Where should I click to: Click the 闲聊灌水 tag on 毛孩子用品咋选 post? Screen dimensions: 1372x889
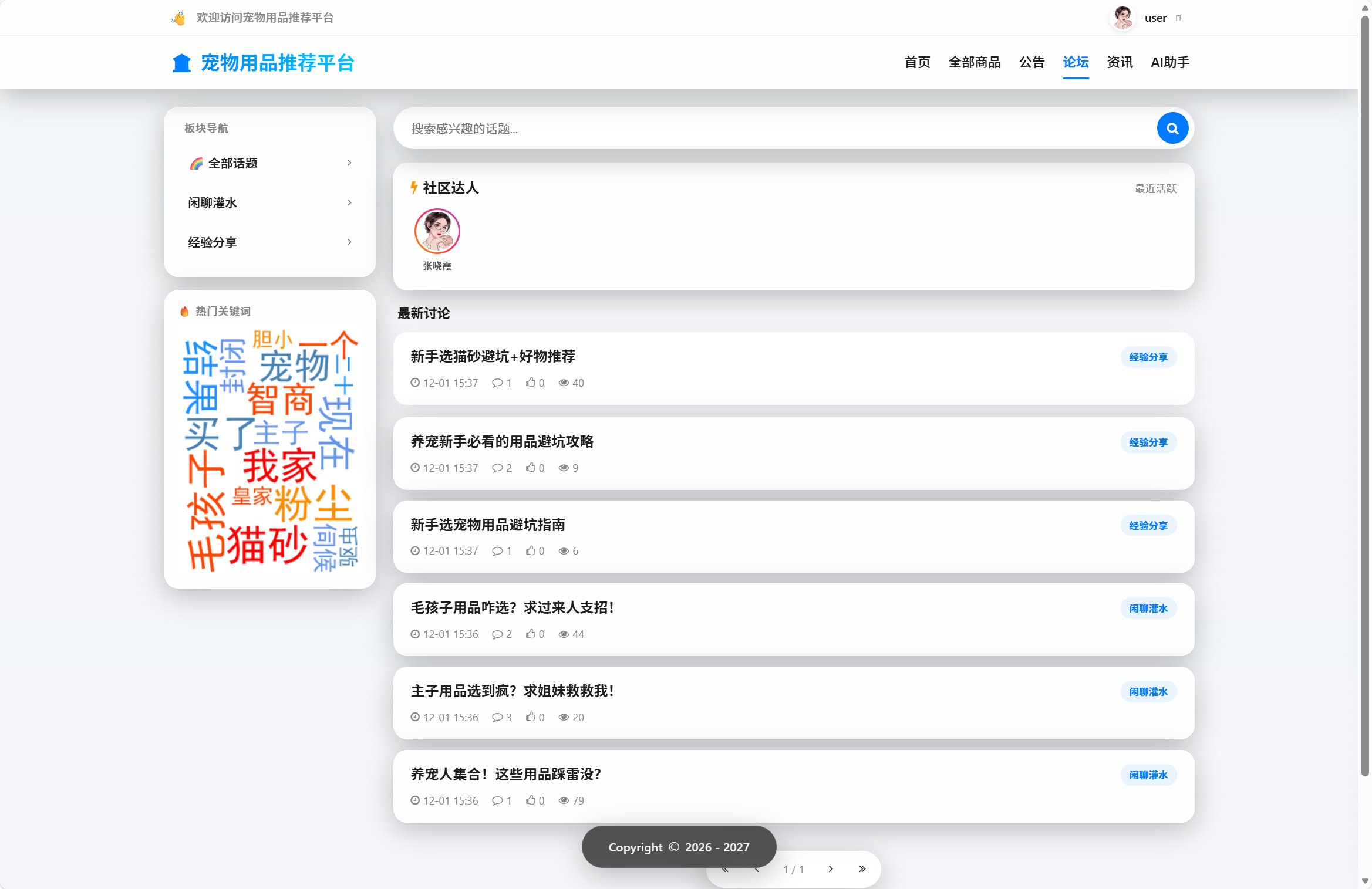click(x=1148, y=609)
